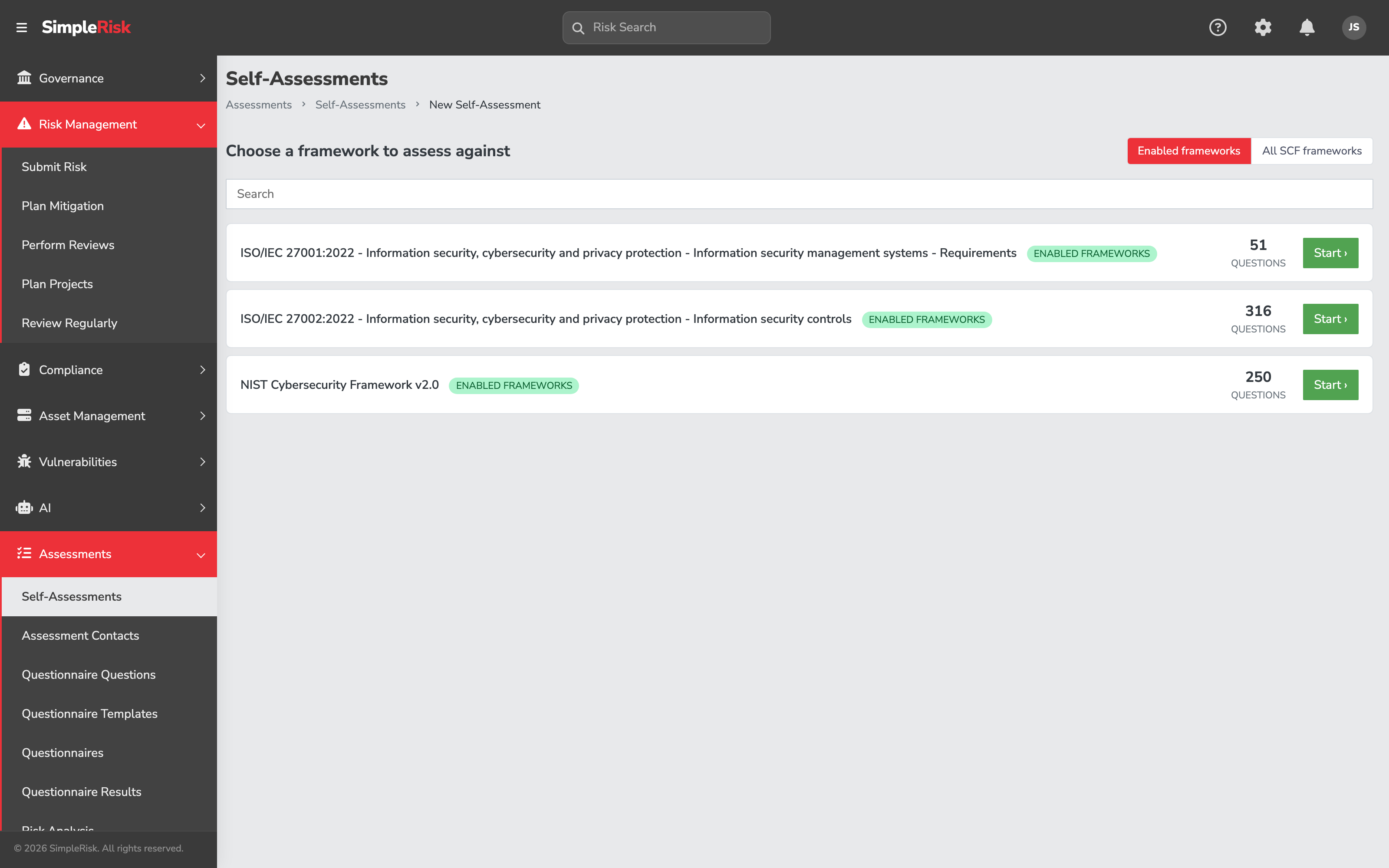Open Submit Risk in the sidebar

tap(109, 167)
